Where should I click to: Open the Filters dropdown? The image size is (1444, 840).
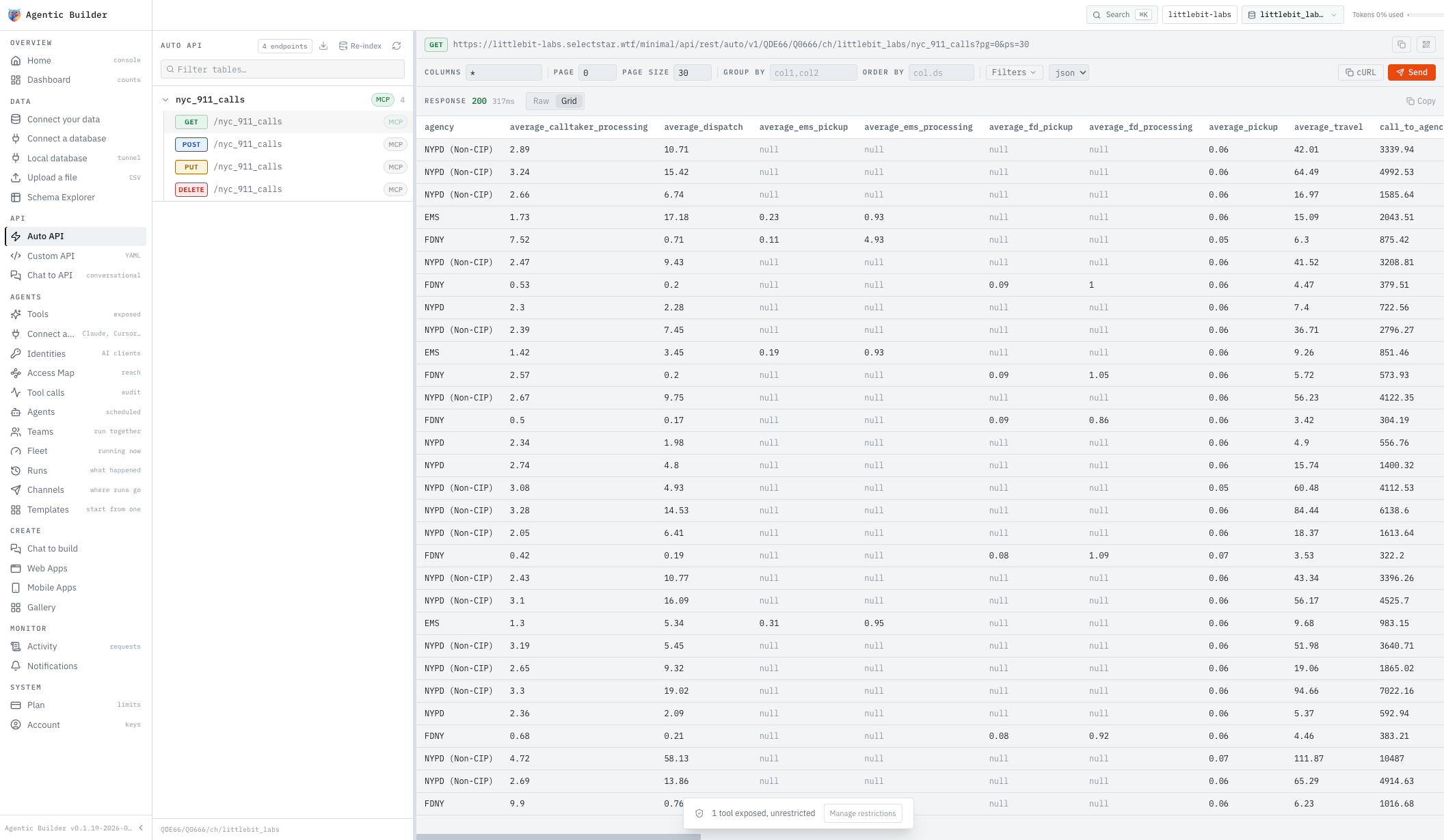point(1014,72)
